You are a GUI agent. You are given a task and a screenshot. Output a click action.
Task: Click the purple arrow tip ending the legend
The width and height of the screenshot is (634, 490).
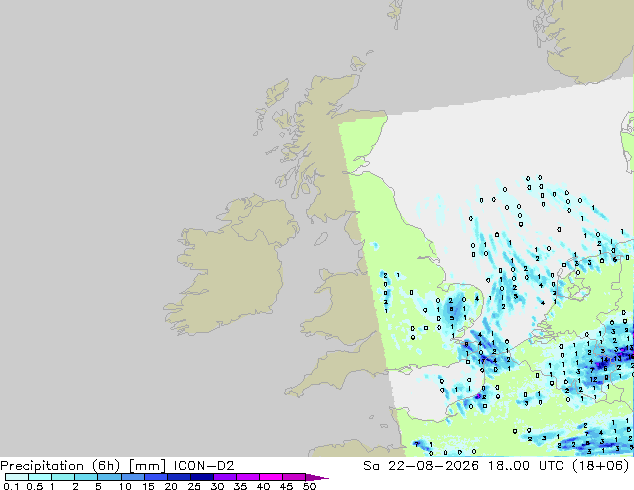[317, 477]
